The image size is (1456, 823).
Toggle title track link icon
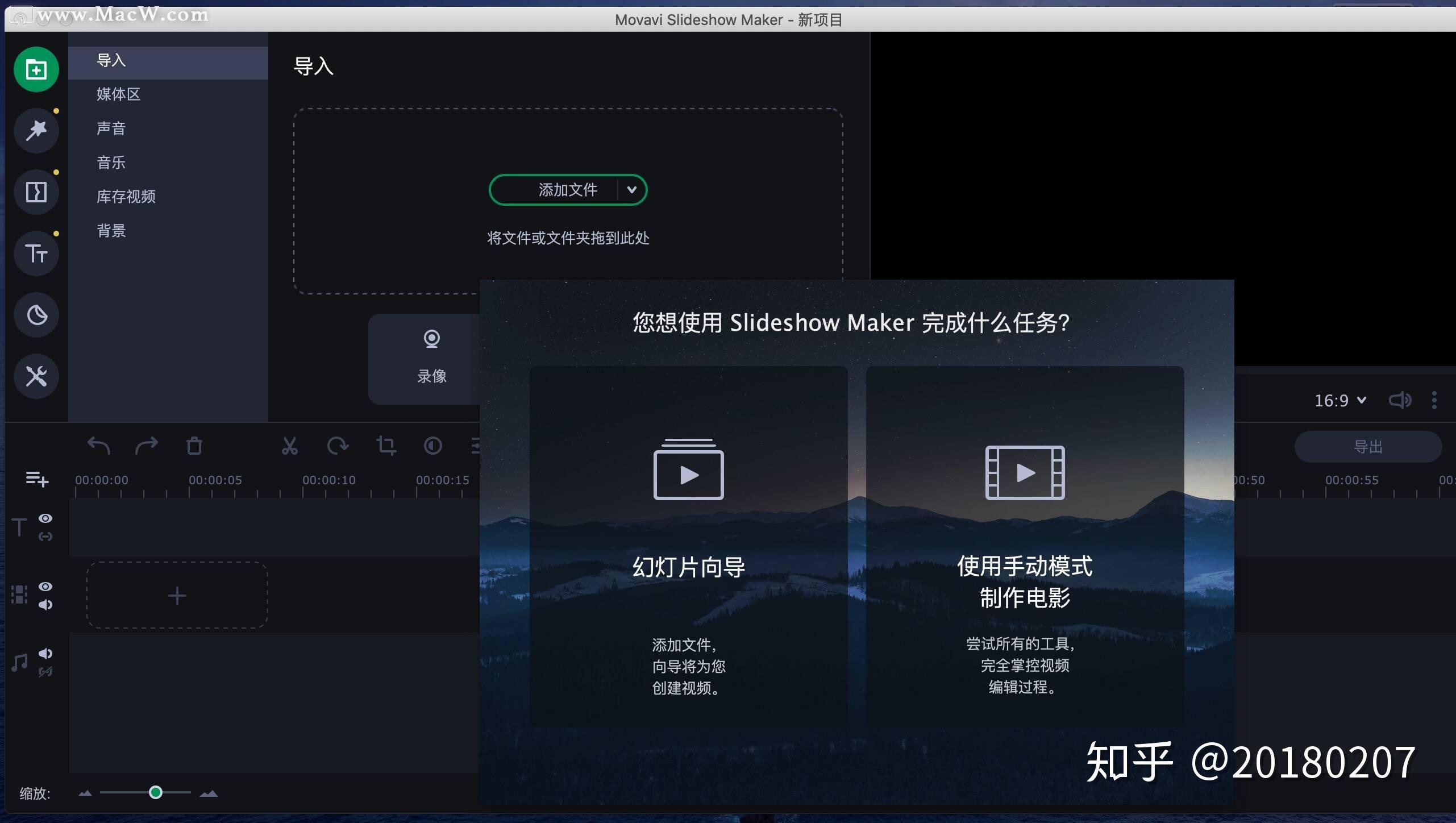[x=45, y=537]
